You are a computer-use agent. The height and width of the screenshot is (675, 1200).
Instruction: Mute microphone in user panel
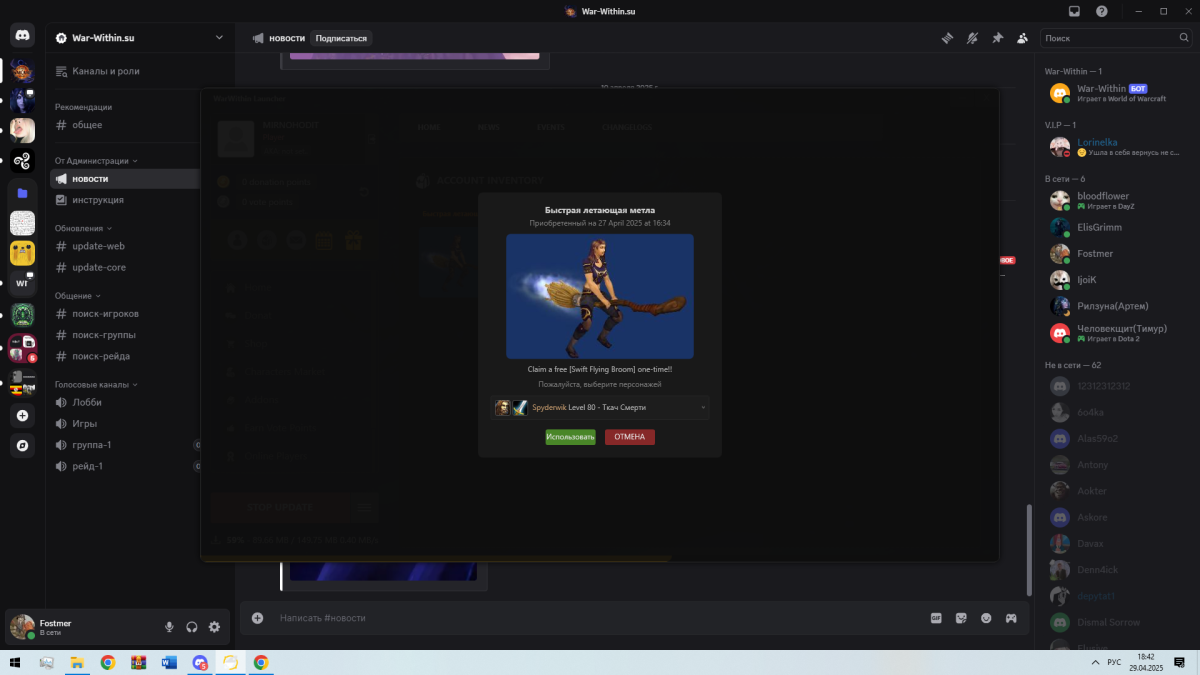click(x=169, y=627)
